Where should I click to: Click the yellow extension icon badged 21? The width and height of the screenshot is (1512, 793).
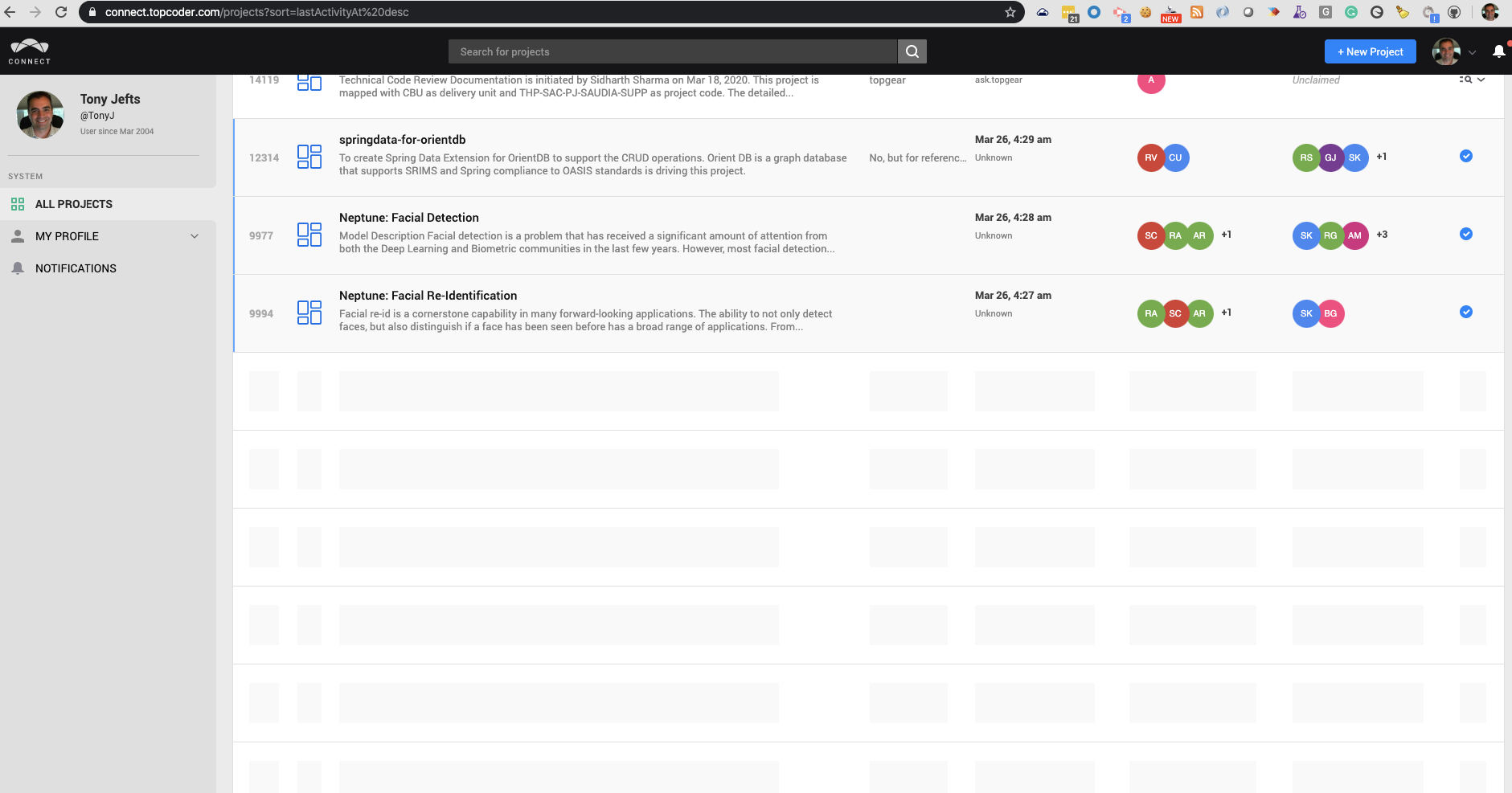tap(1069, 13)
